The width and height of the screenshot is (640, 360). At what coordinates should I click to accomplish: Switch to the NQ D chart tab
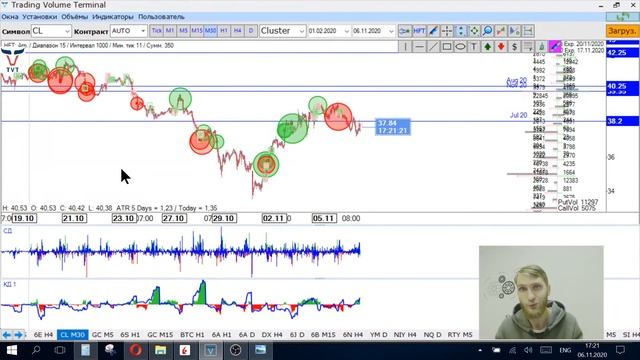pos(432,335)
